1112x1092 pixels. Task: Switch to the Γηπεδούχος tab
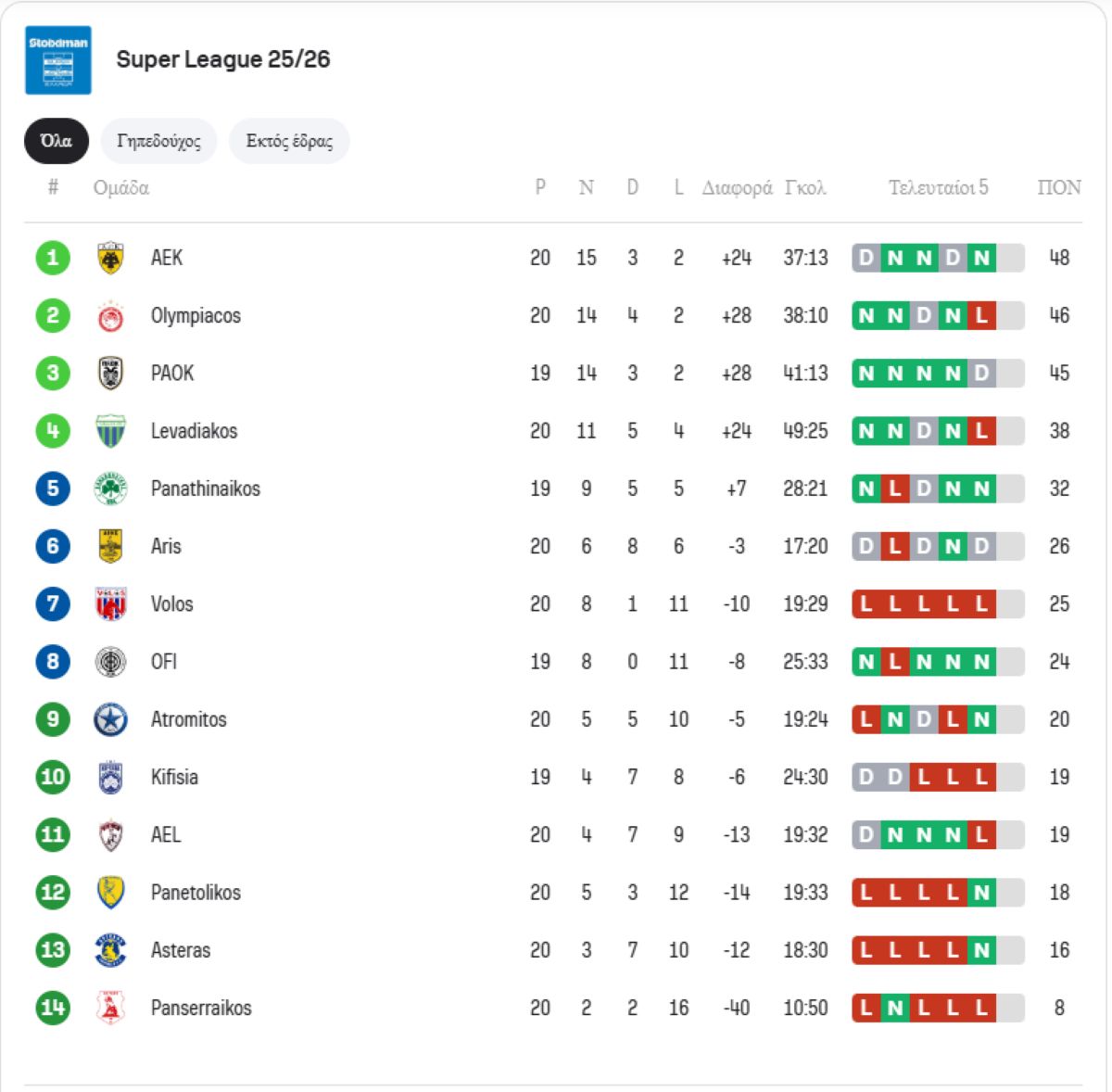158,141
